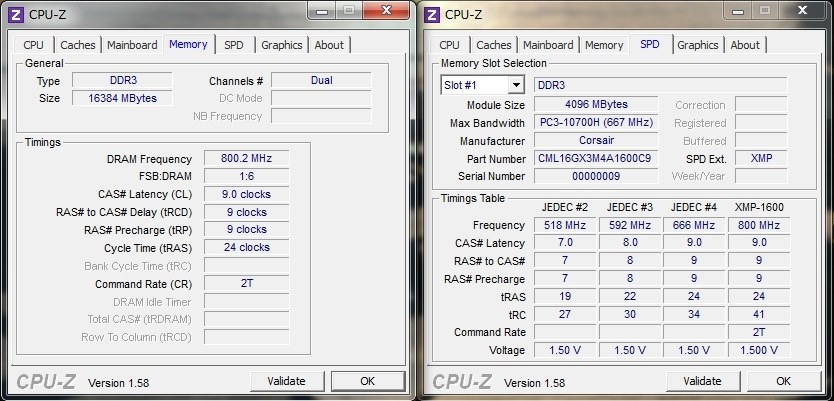Click JEDEC #2 tRC cell showing 27
This screenshot has height=401, width=834.
(x=565, y=314)
